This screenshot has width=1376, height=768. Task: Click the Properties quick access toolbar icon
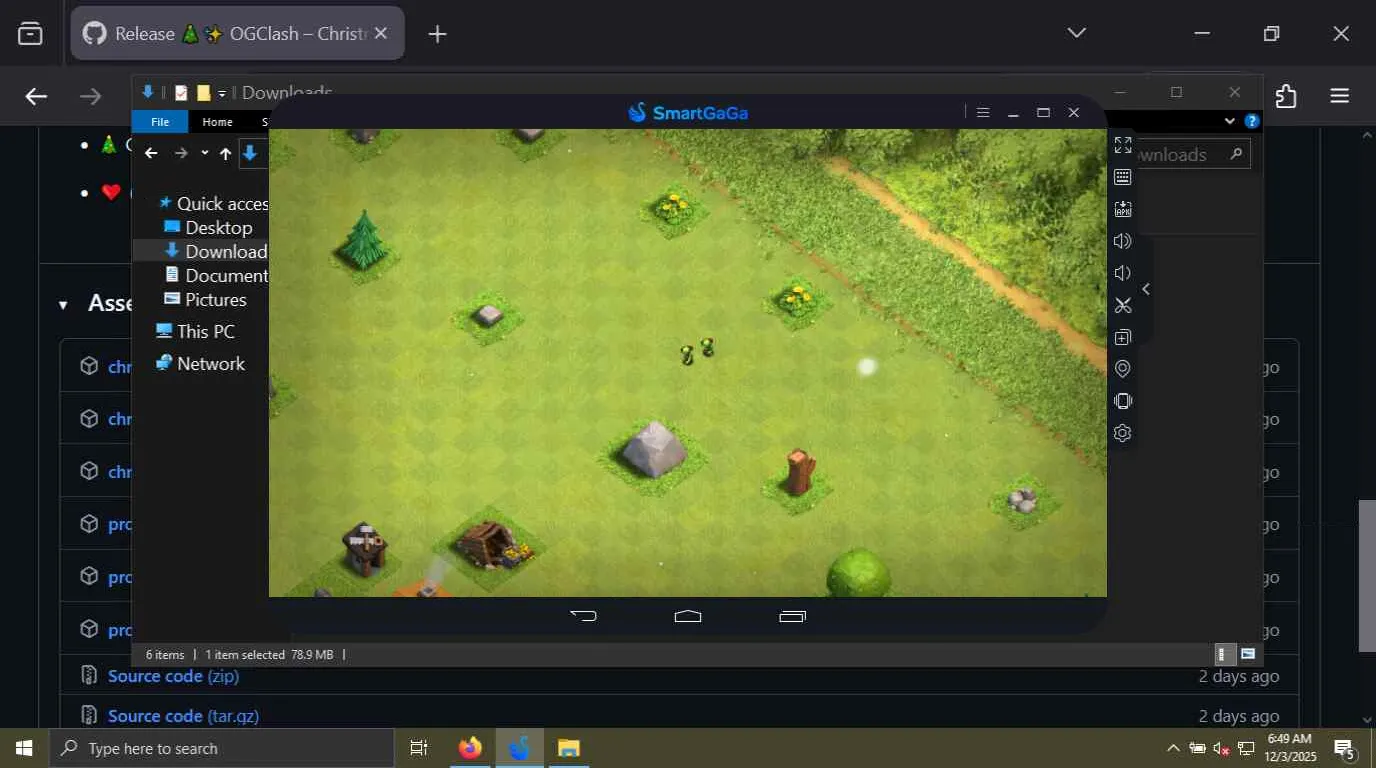coord(181,93)
